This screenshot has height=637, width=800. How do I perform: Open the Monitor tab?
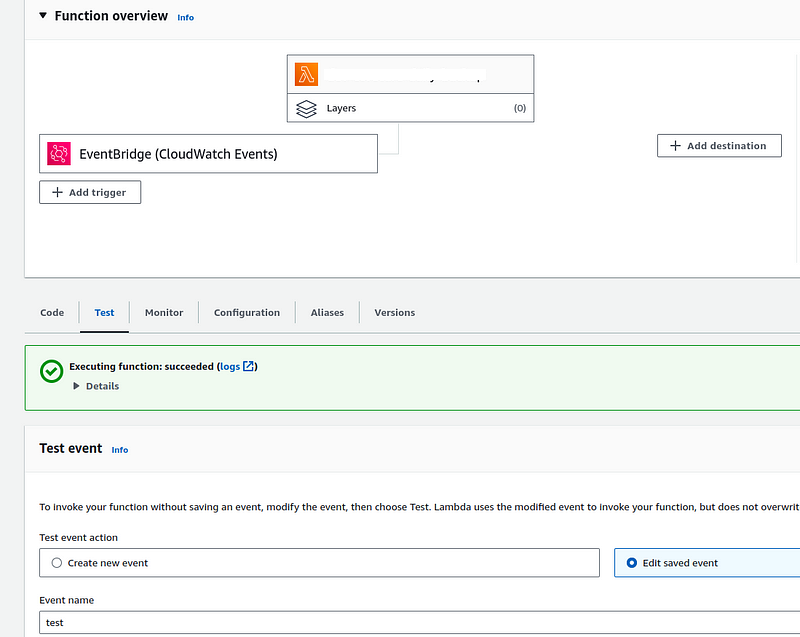pos(163,312)
